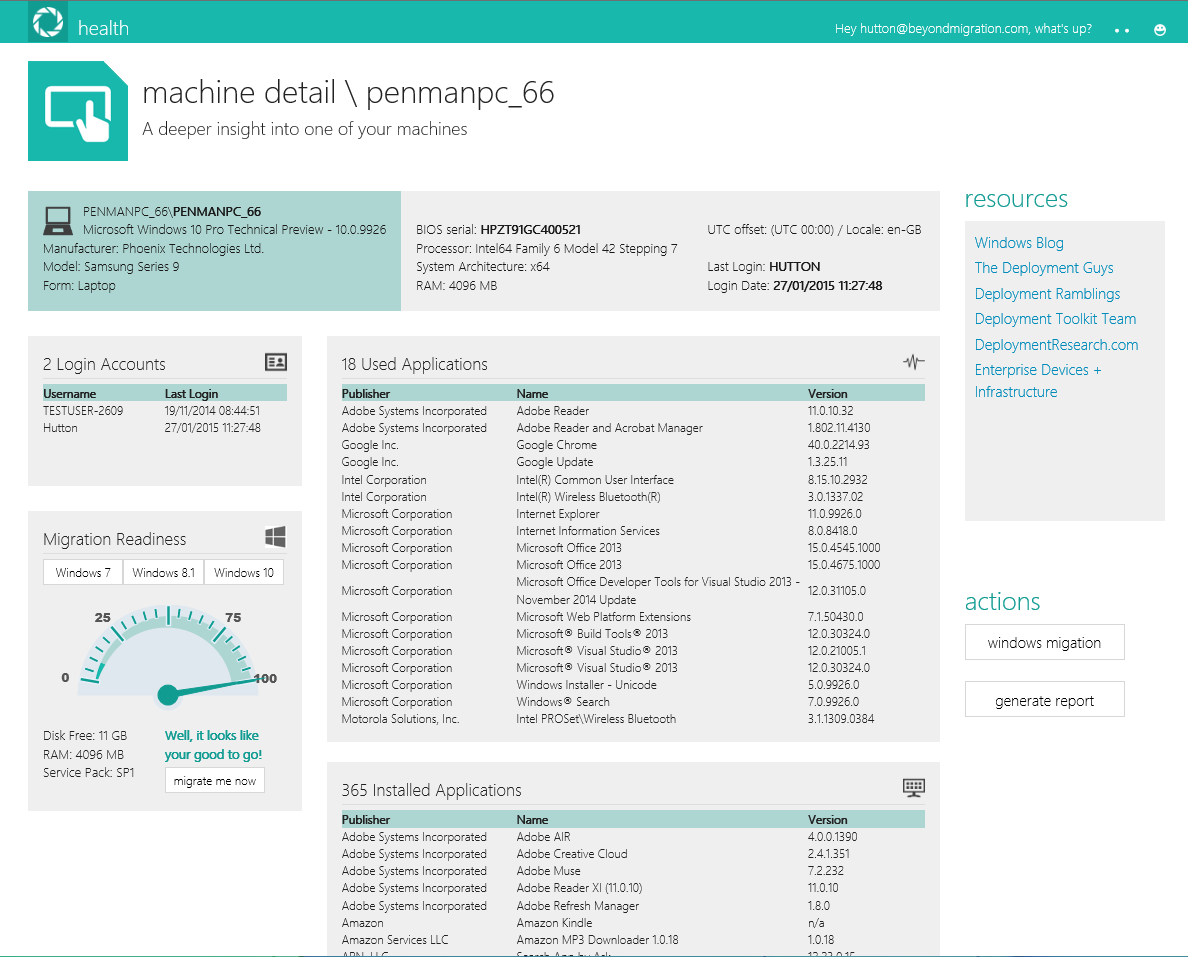Select the Google Chrome application row
This screenshot has height=957, width=1188.
click(633, 446)
